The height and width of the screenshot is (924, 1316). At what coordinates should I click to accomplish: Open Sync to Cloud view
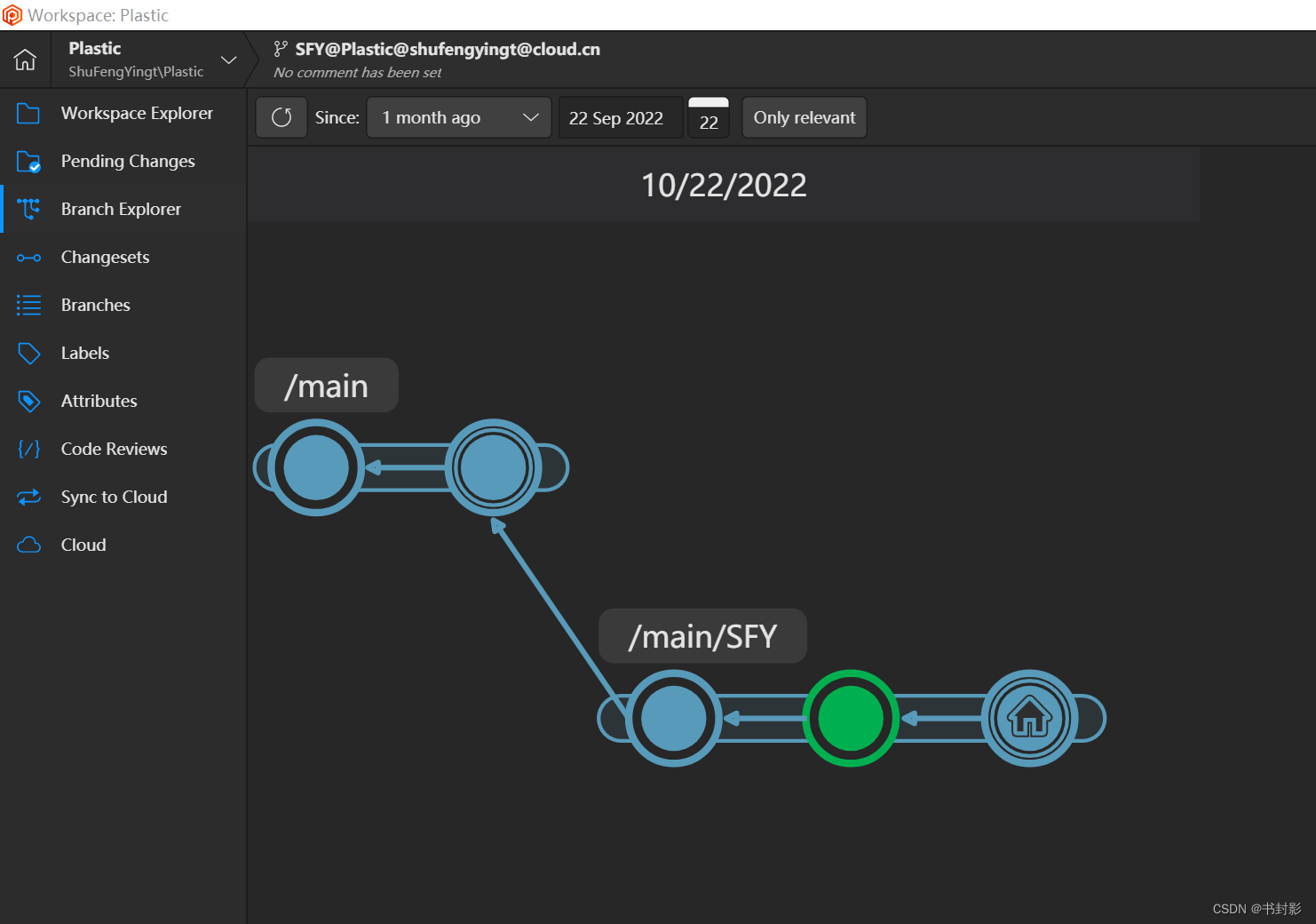click(123, 497)
